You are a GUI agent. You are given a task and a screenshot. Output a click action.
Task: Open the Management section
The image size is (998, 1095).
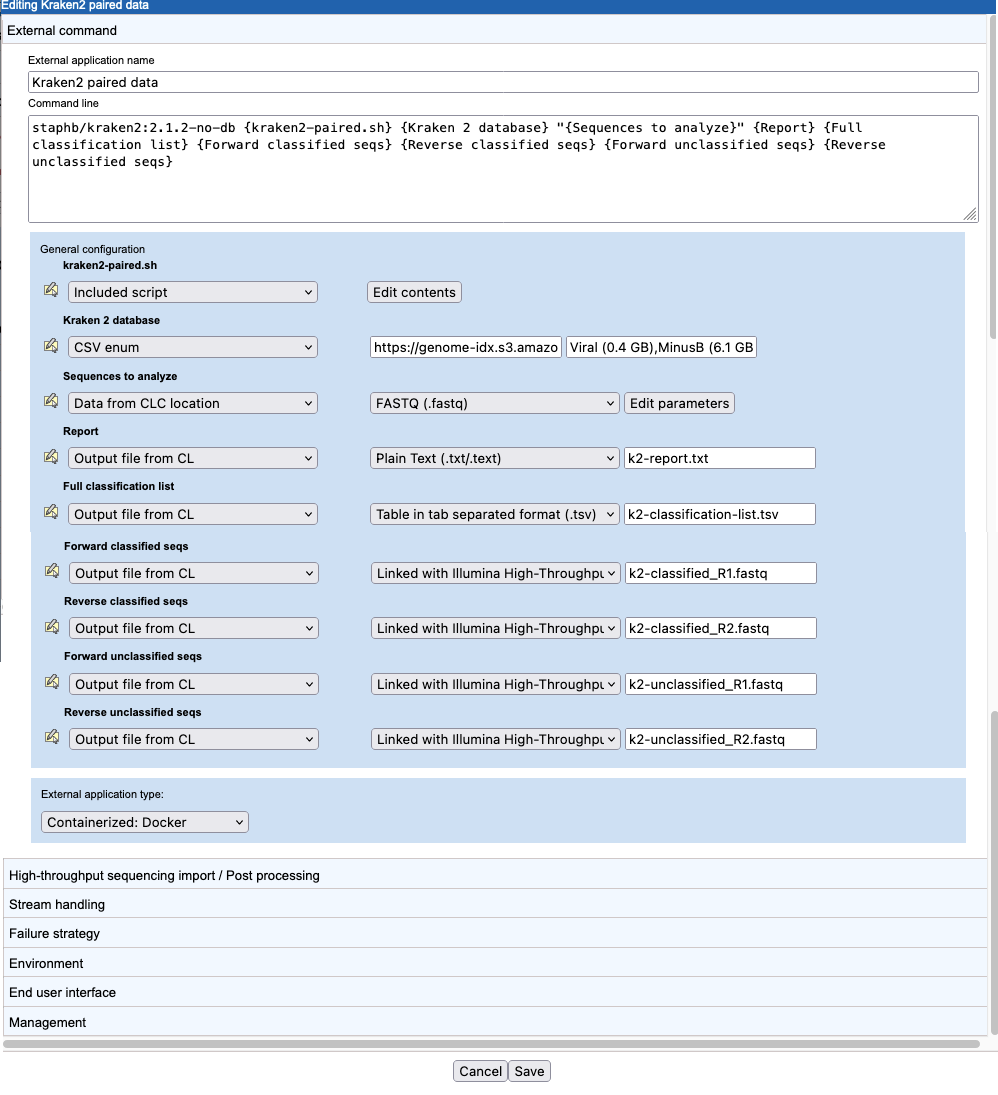(x=47, y=1022)
